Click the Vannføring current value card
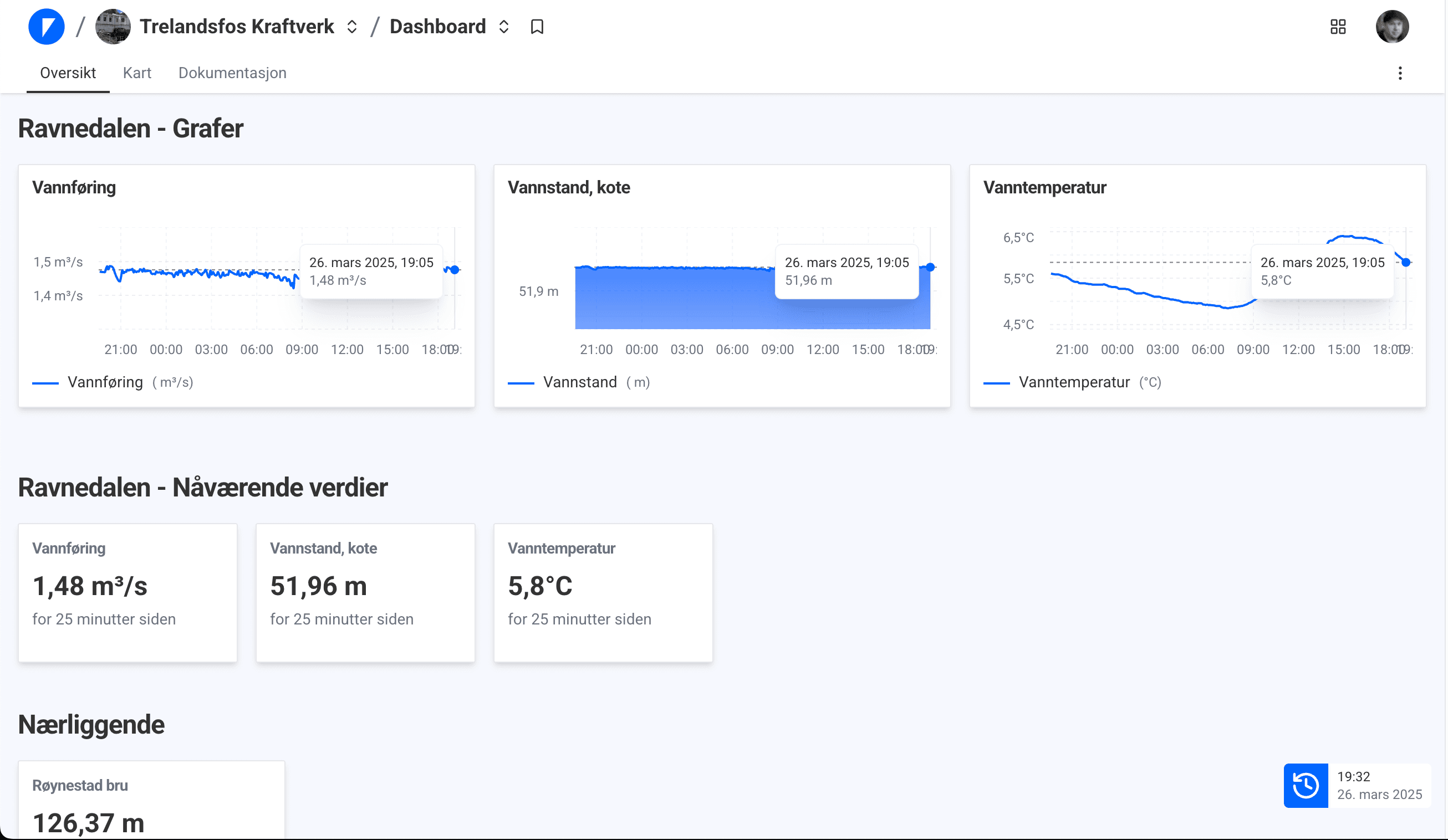 (x=128, y=592)
